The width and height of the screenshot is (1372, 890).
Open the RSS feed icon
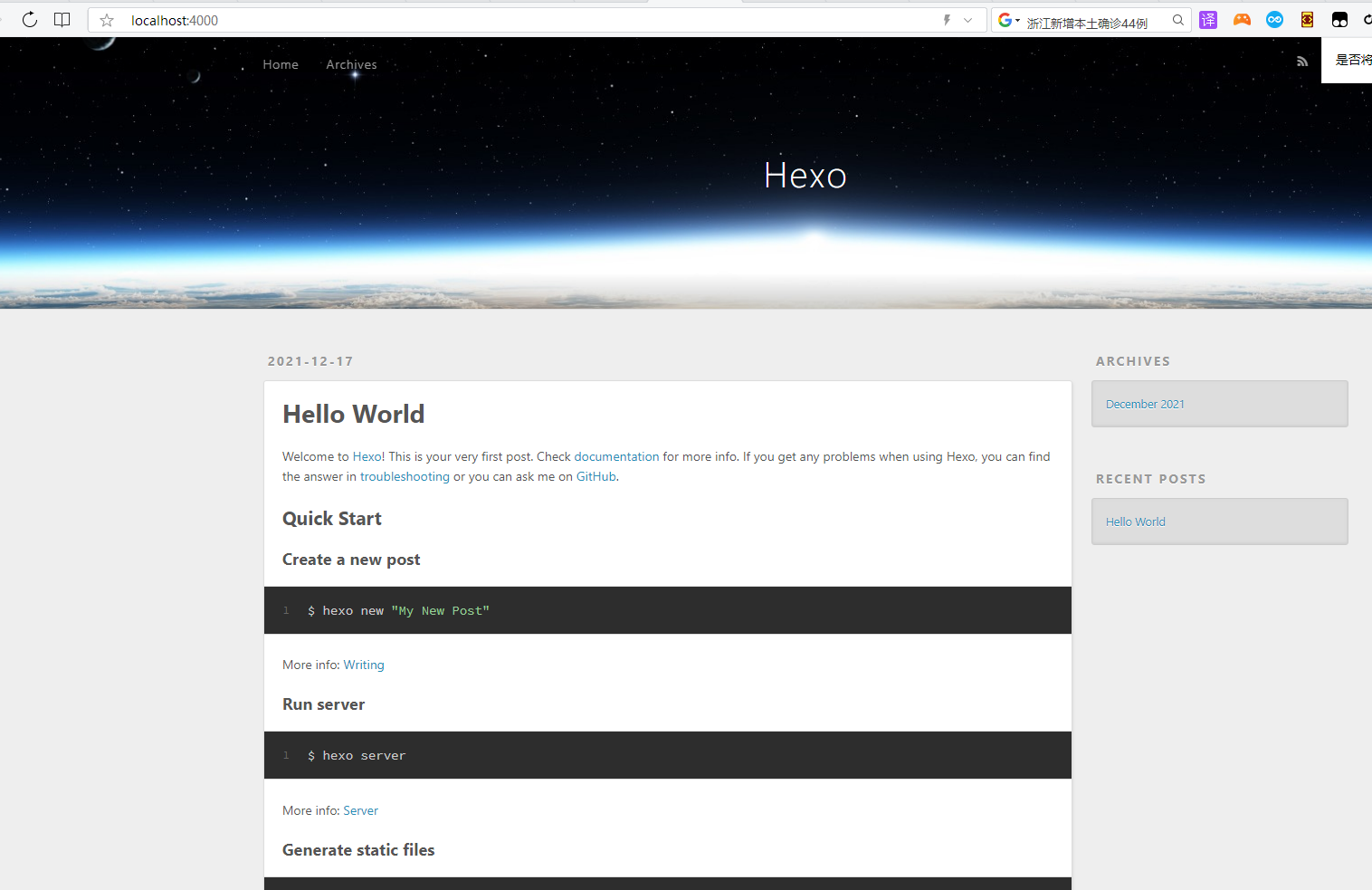[1302, 62]
